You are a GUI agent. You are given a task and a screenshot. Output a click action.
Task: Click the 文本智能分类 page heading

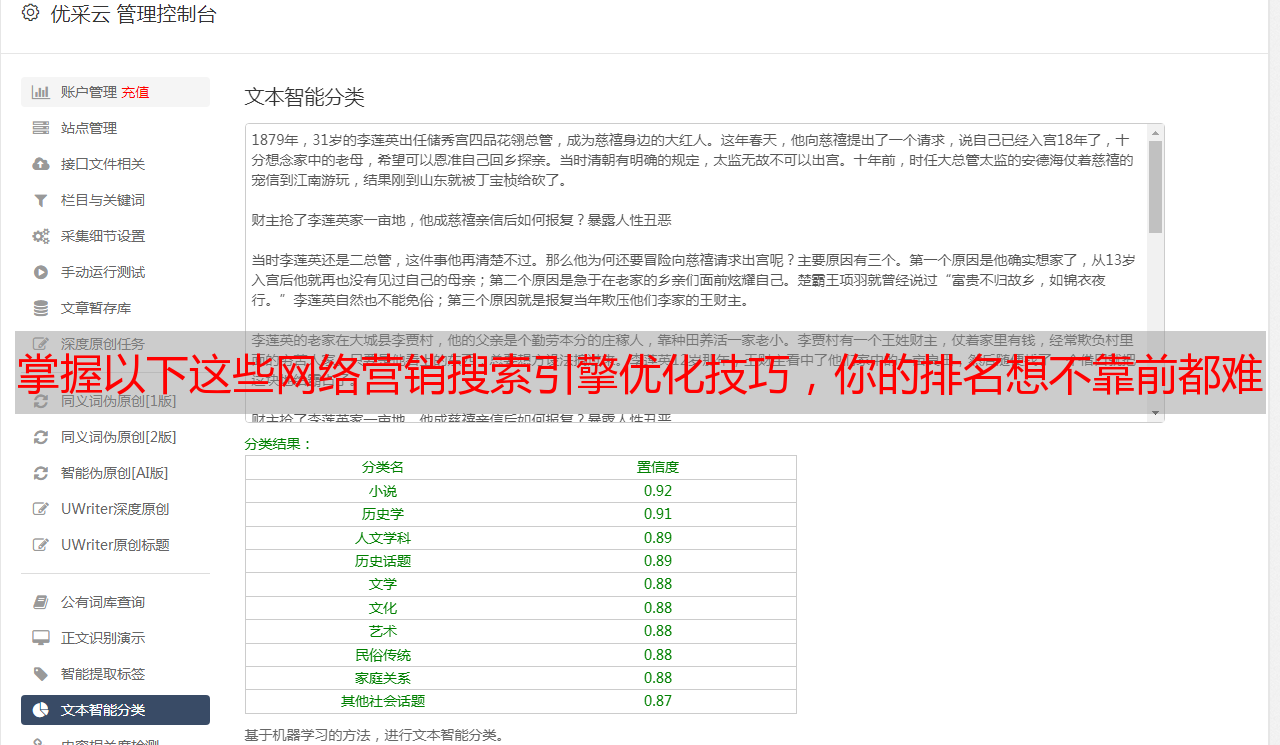pos(305,97)
